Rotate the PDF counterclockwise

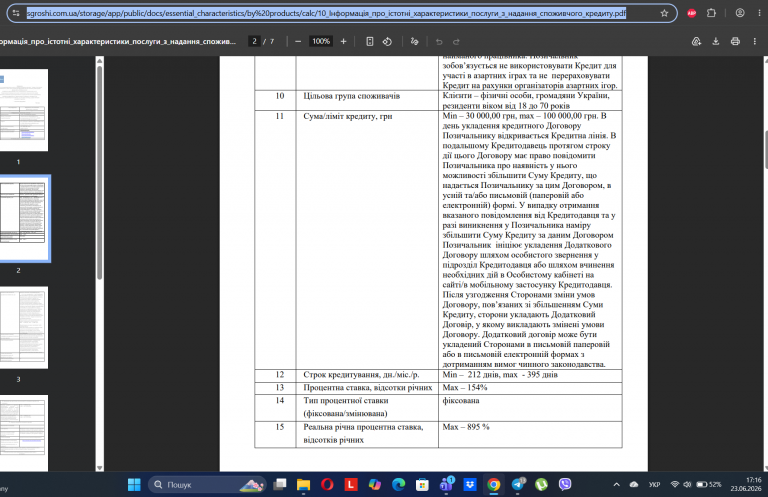click(x=387, y=42)
